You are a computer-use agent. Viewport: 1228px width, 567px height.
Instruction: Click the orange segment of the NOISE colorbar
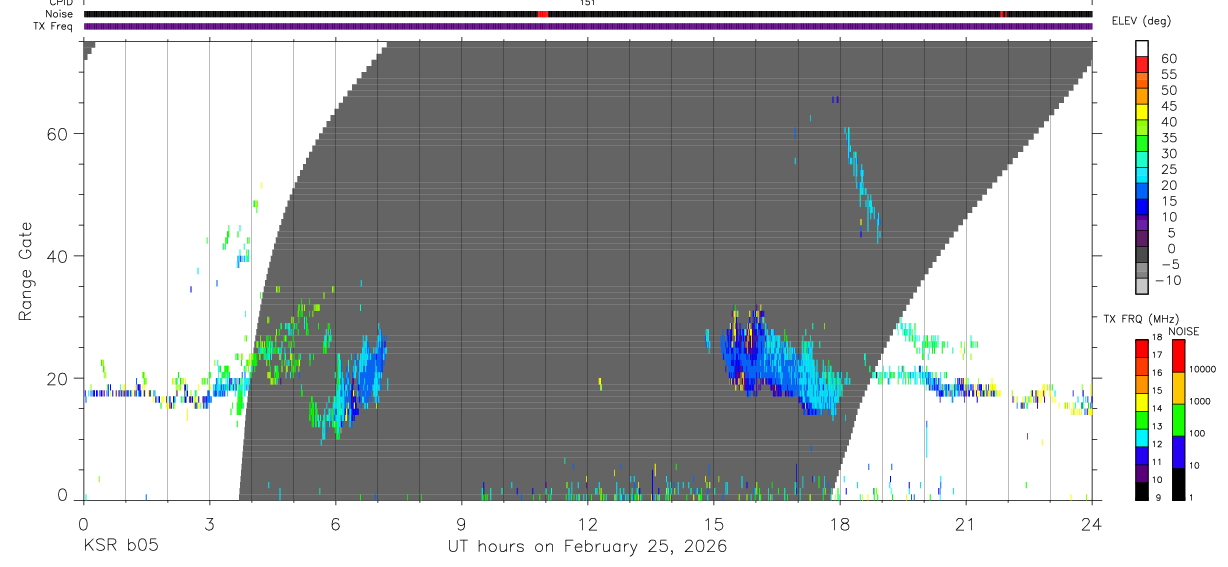1179,387
